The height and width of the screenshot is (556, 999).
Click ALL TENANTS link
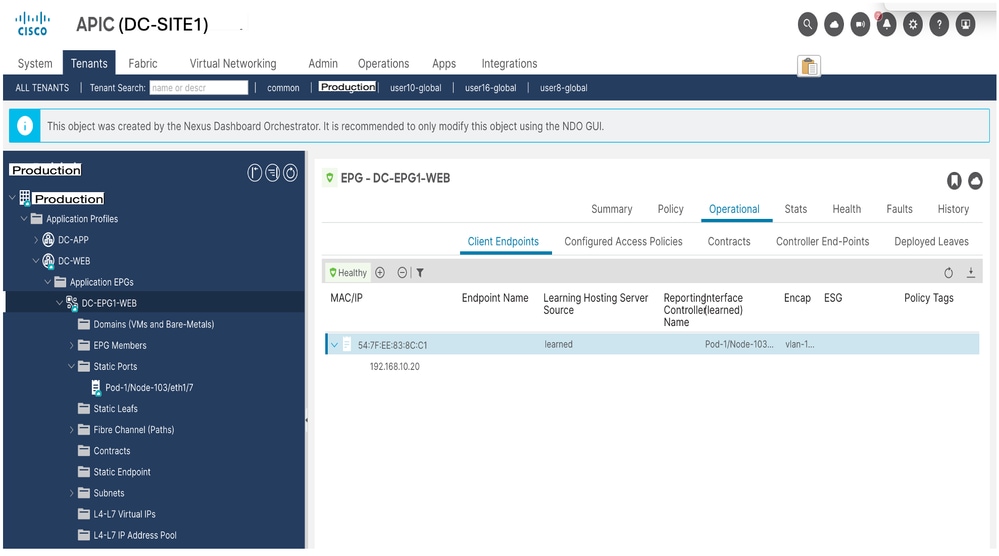pos(42,88)
